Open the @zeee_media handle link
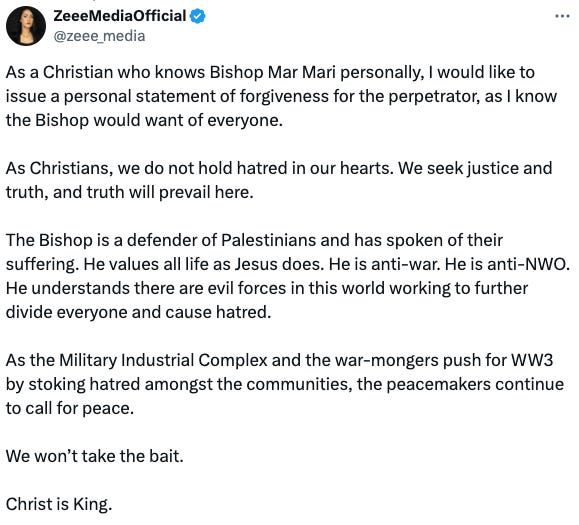 [99, 36]
